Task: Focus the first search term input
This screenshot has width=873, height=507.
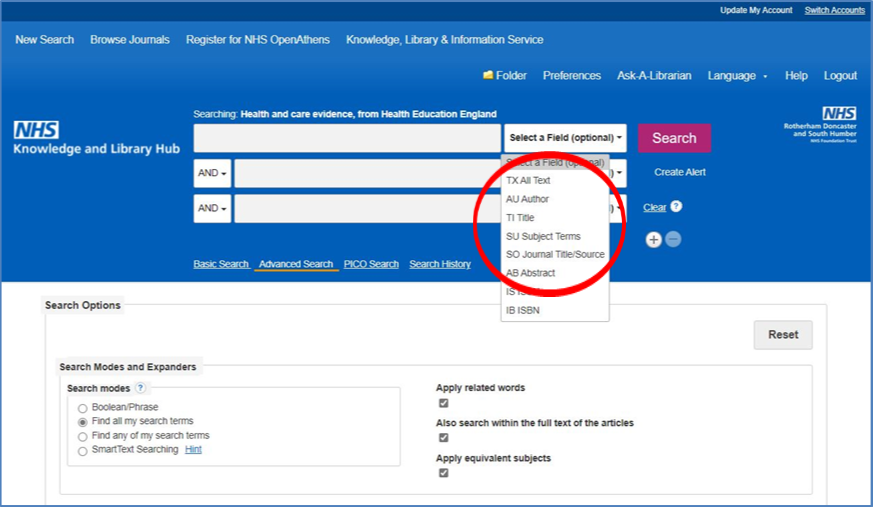Action: pyautogui.click(x=347, y=138)
